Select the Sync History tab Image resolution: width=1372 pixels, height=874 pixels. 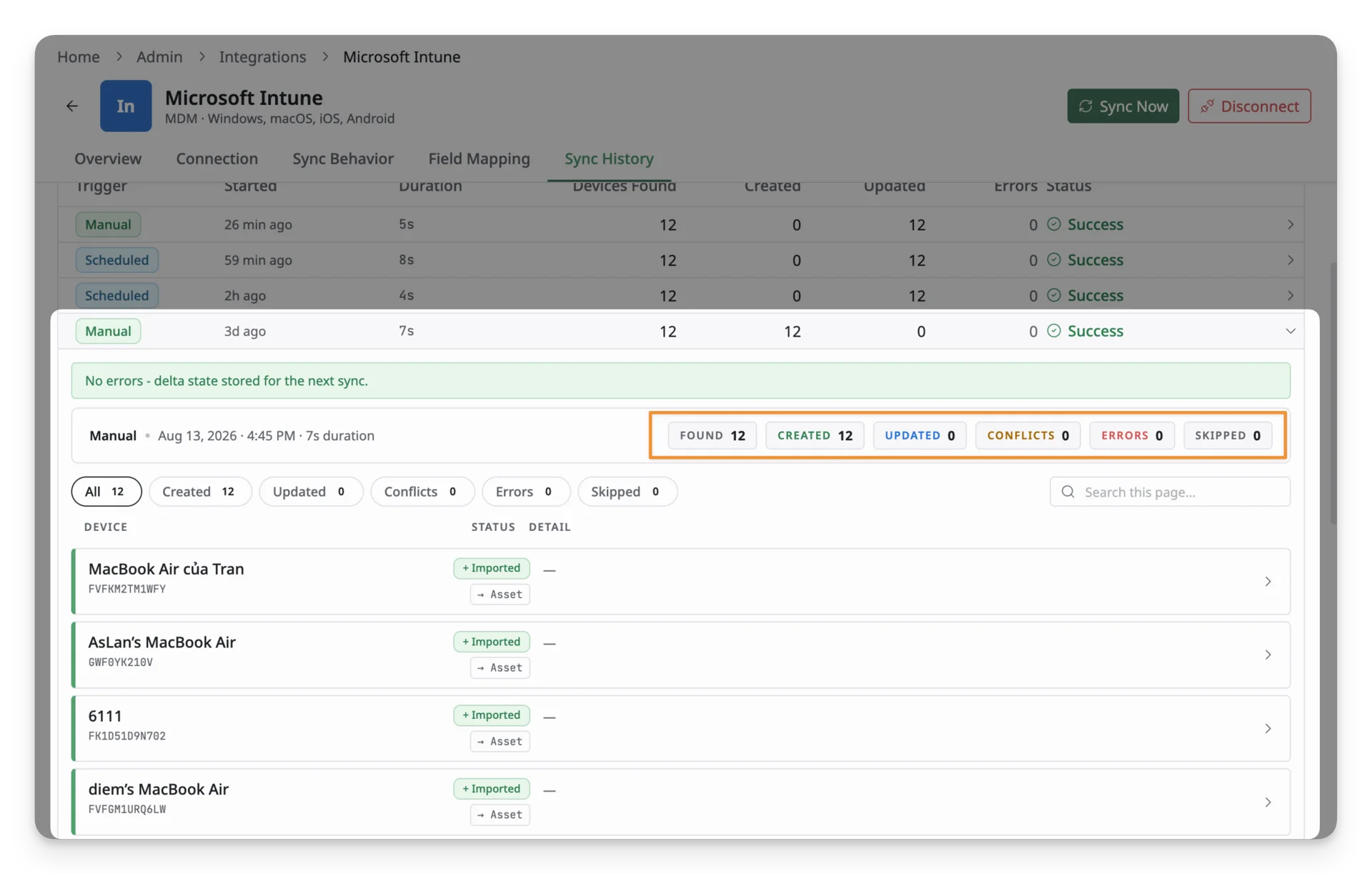609,159
